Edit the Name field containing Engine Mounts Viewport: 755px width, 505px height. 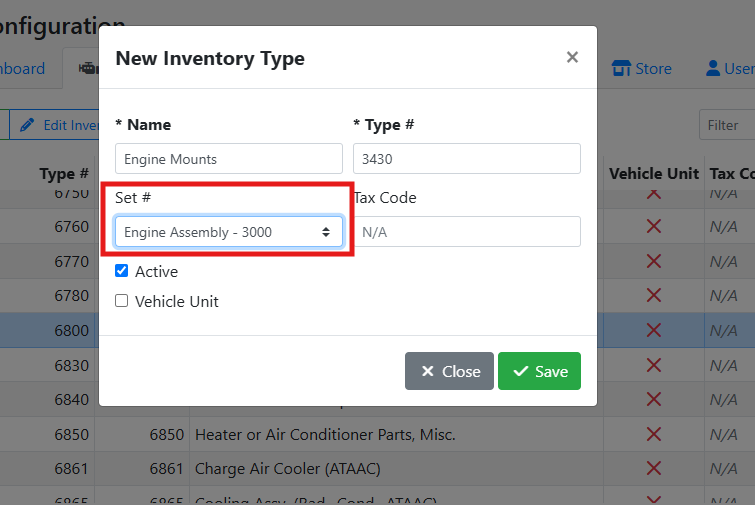pyautogui.click(x=229, y=158)
